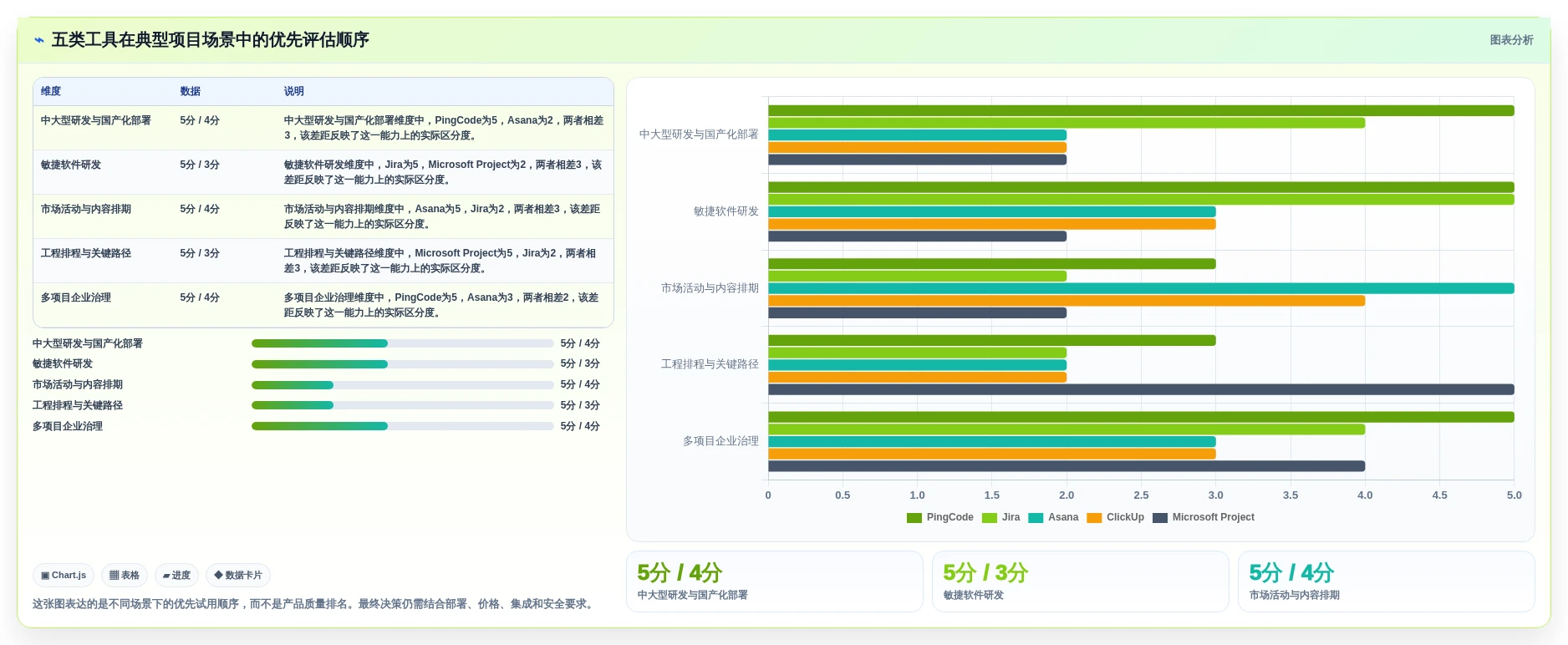The height and width of the screenshot is (645, 1568).
Task: Click Microsoft Project legend label text
Action: pos(1214,518)
